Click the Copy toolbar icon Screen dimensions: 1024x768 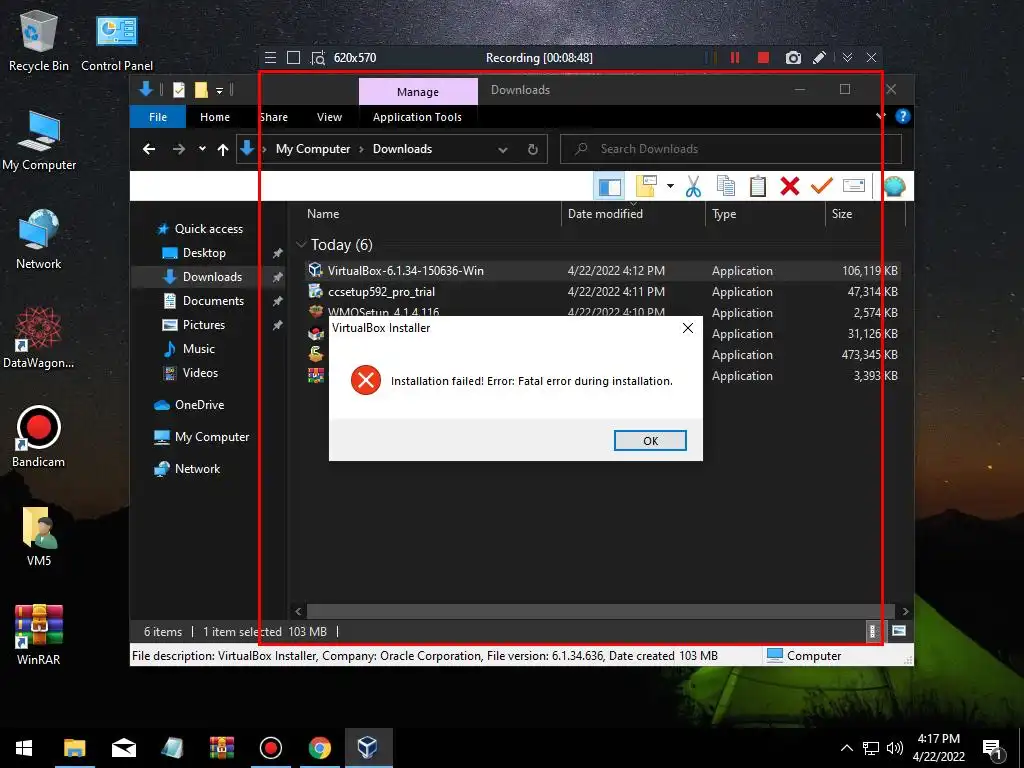pos(726,186)
